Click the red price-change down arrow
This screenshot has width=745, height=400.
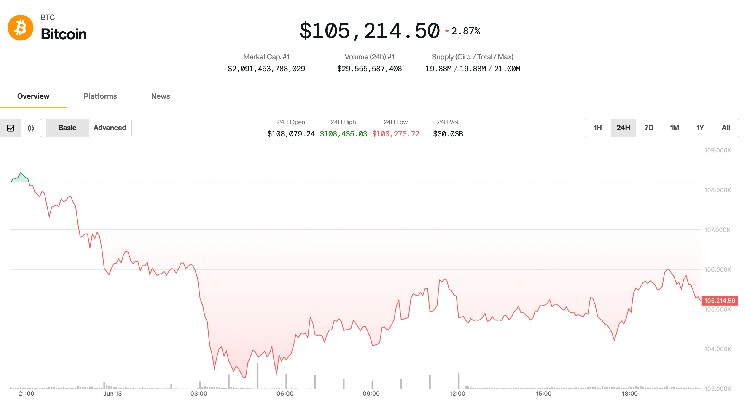click(449, 33)
